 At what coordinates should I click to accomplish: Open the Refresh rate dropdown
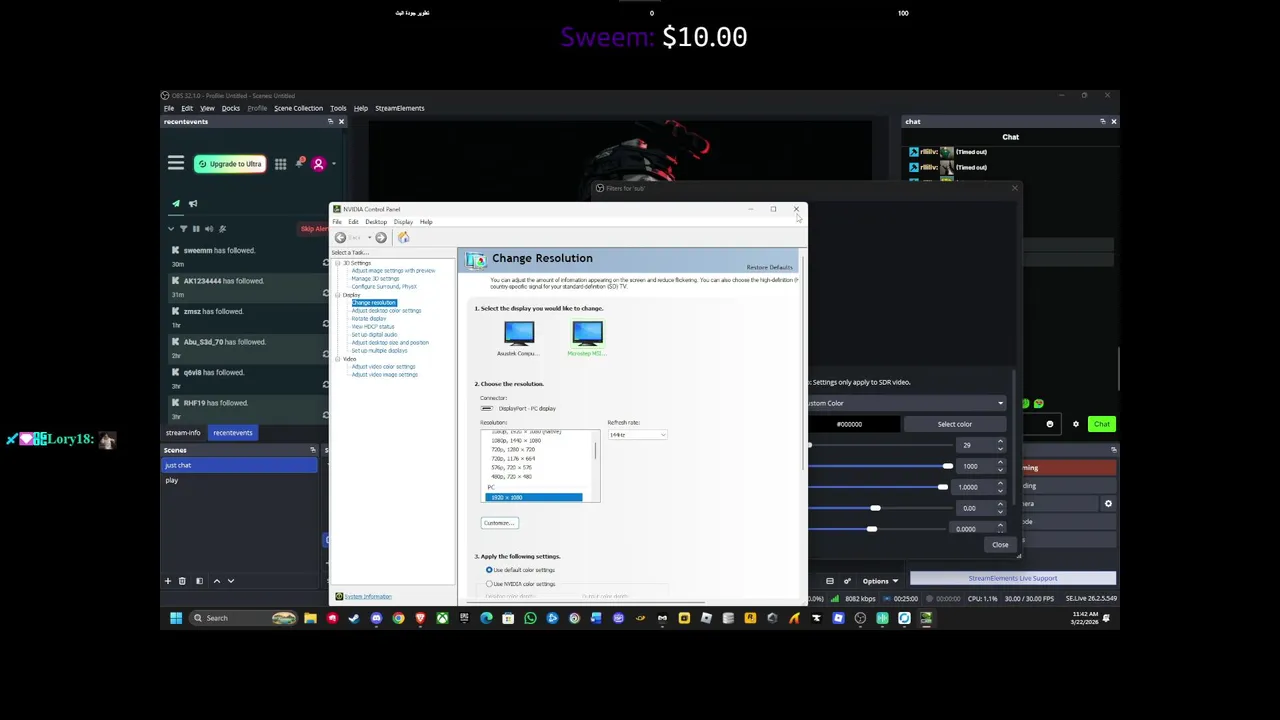637,435
